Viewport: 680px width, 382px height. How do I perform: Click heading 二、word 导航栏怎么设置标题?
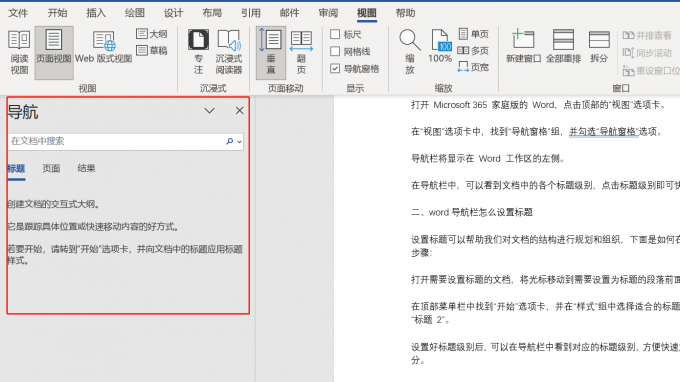(472, 212)
